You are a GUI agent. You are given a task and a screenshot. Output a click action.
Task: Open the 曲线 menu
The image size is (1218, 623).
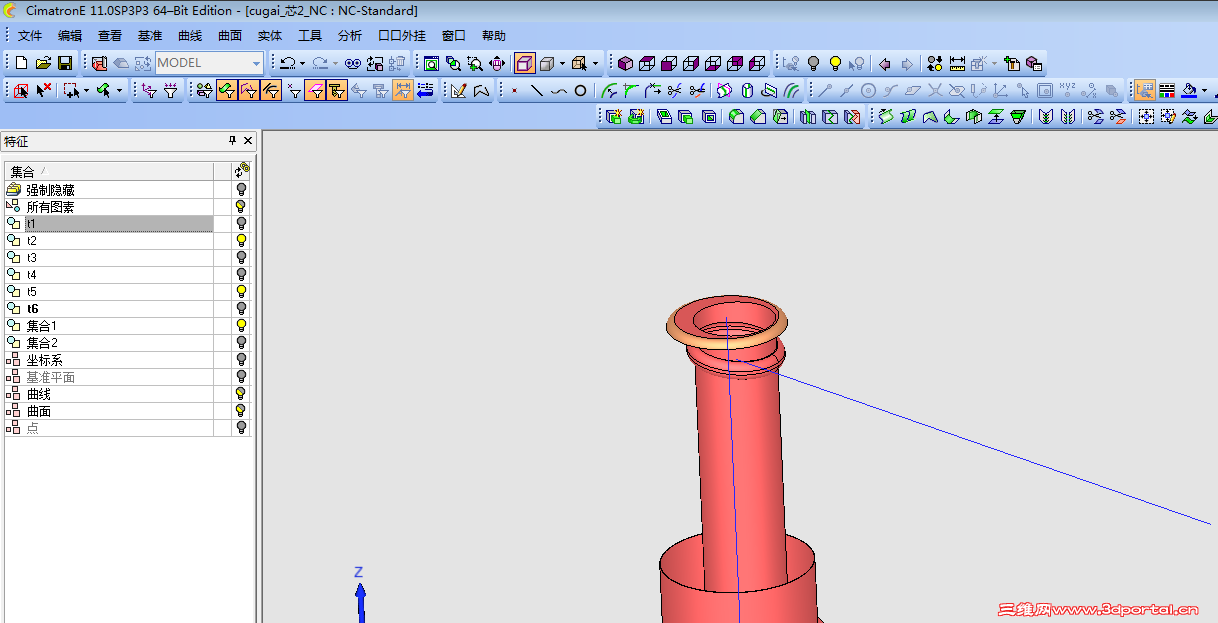[190, 36]
